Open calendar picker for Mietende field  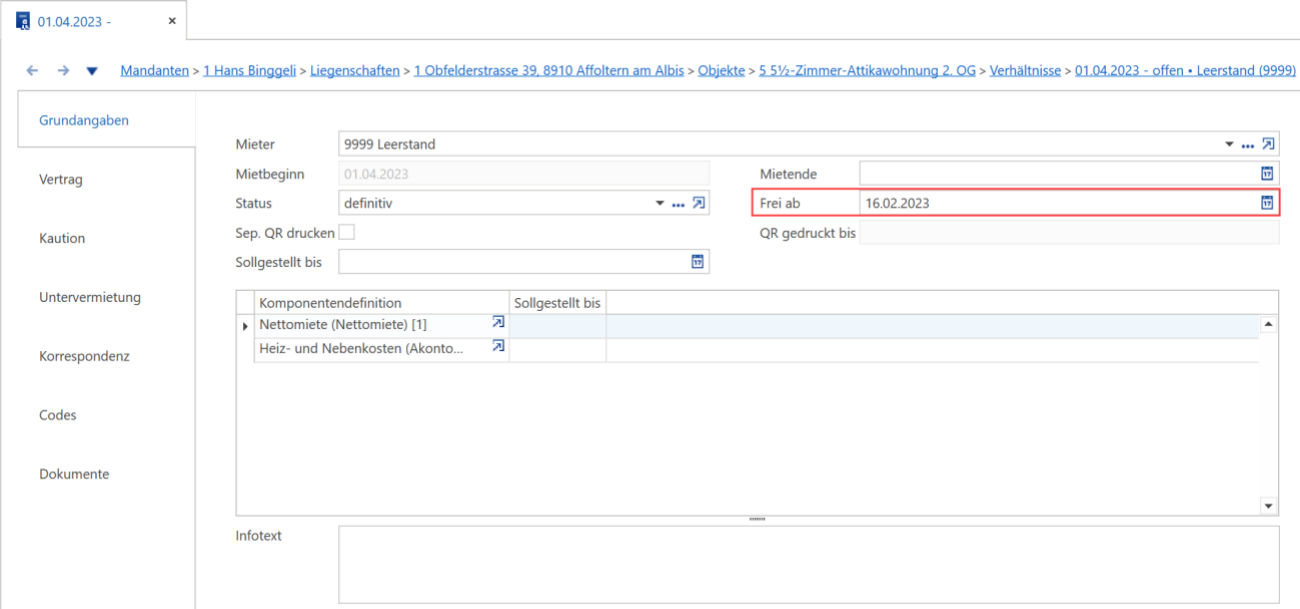[x=1267, y=173]
